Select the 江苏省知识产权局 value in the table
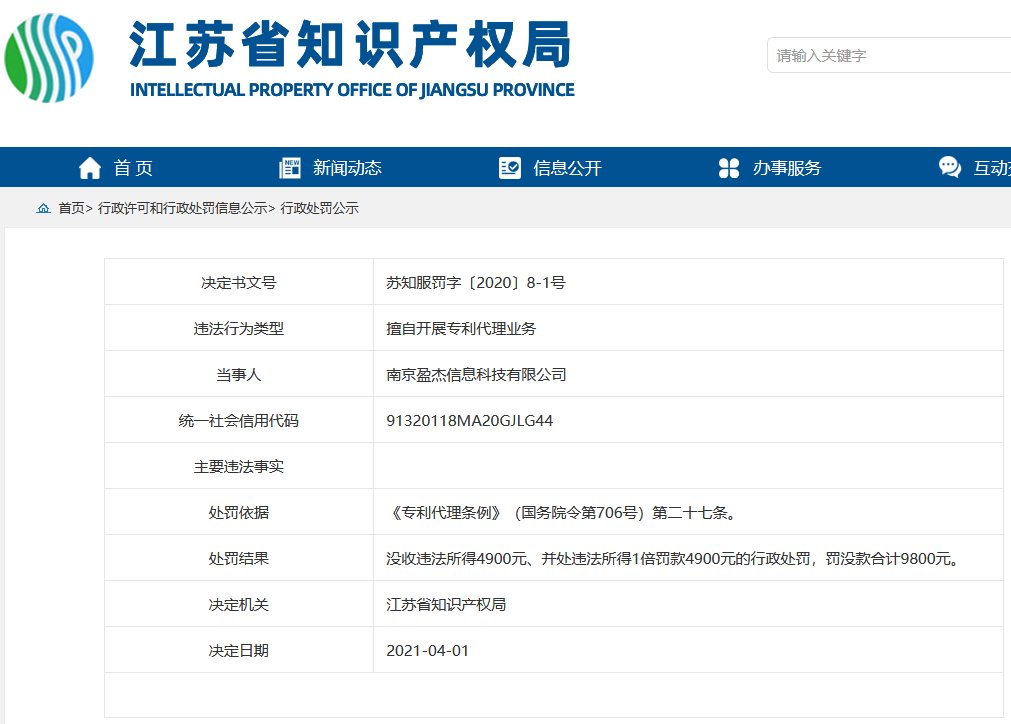 [x=446, y=605]
